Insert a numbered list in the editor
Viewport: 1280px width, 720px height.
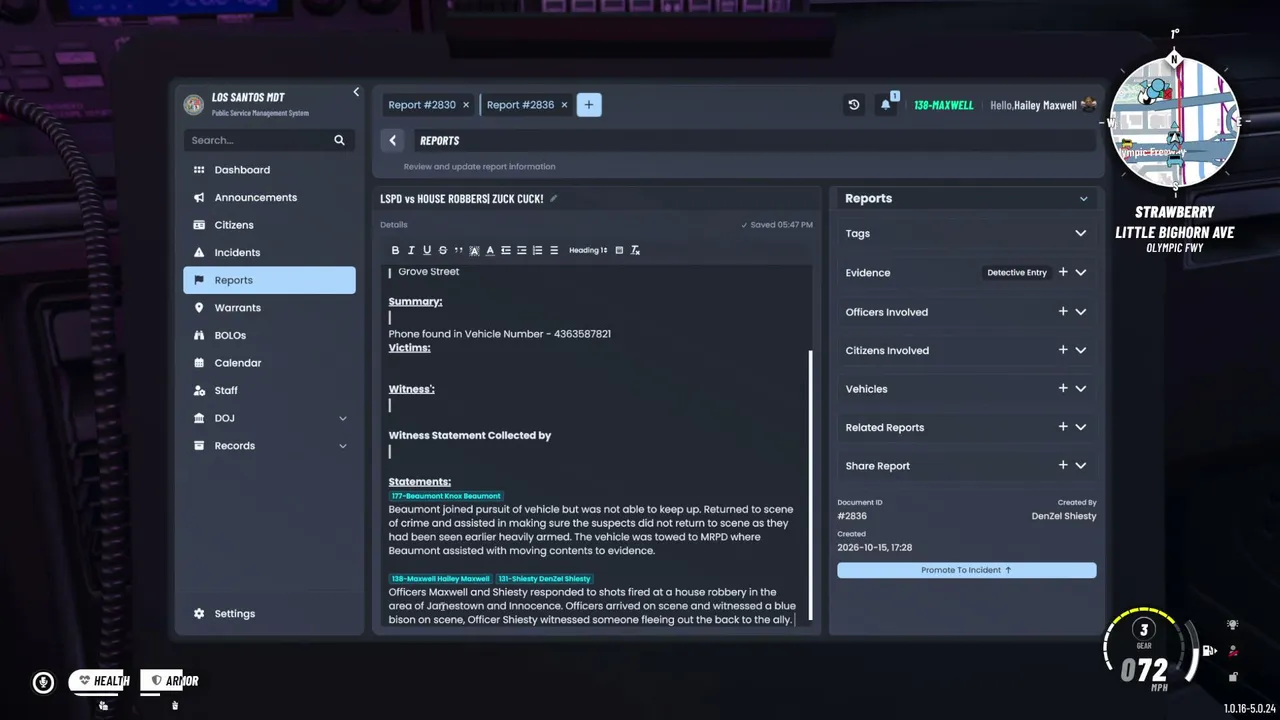pyautogui.click(x=537, y=250)
